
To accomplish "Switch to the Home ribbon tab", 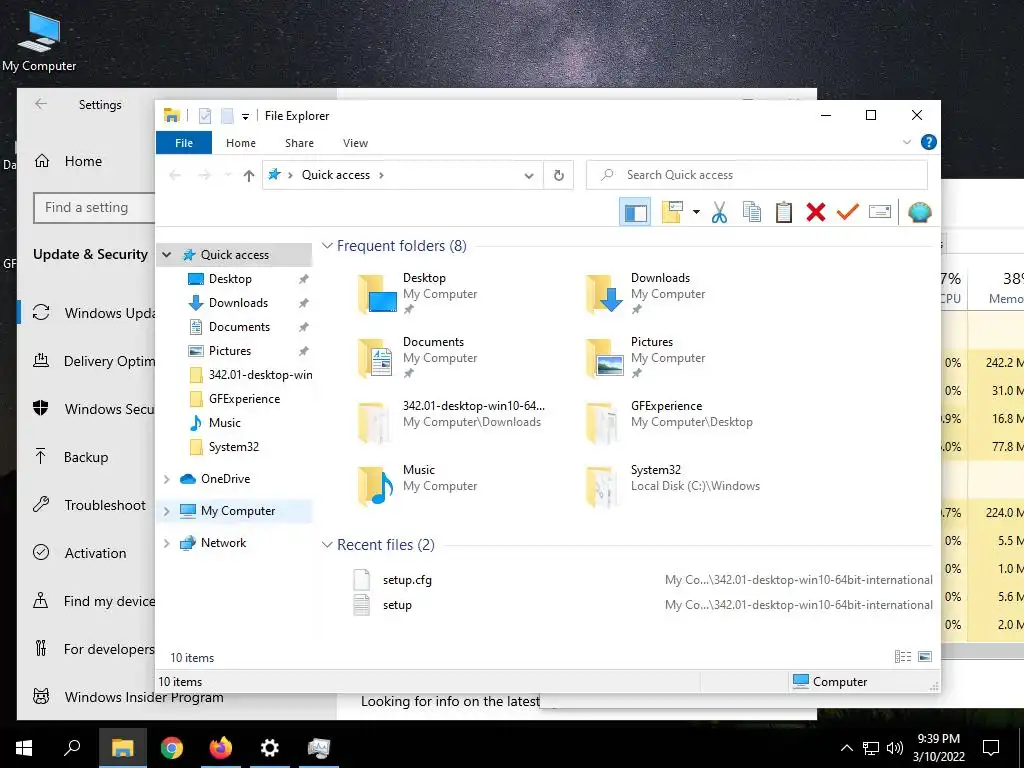I will point(241,143).
